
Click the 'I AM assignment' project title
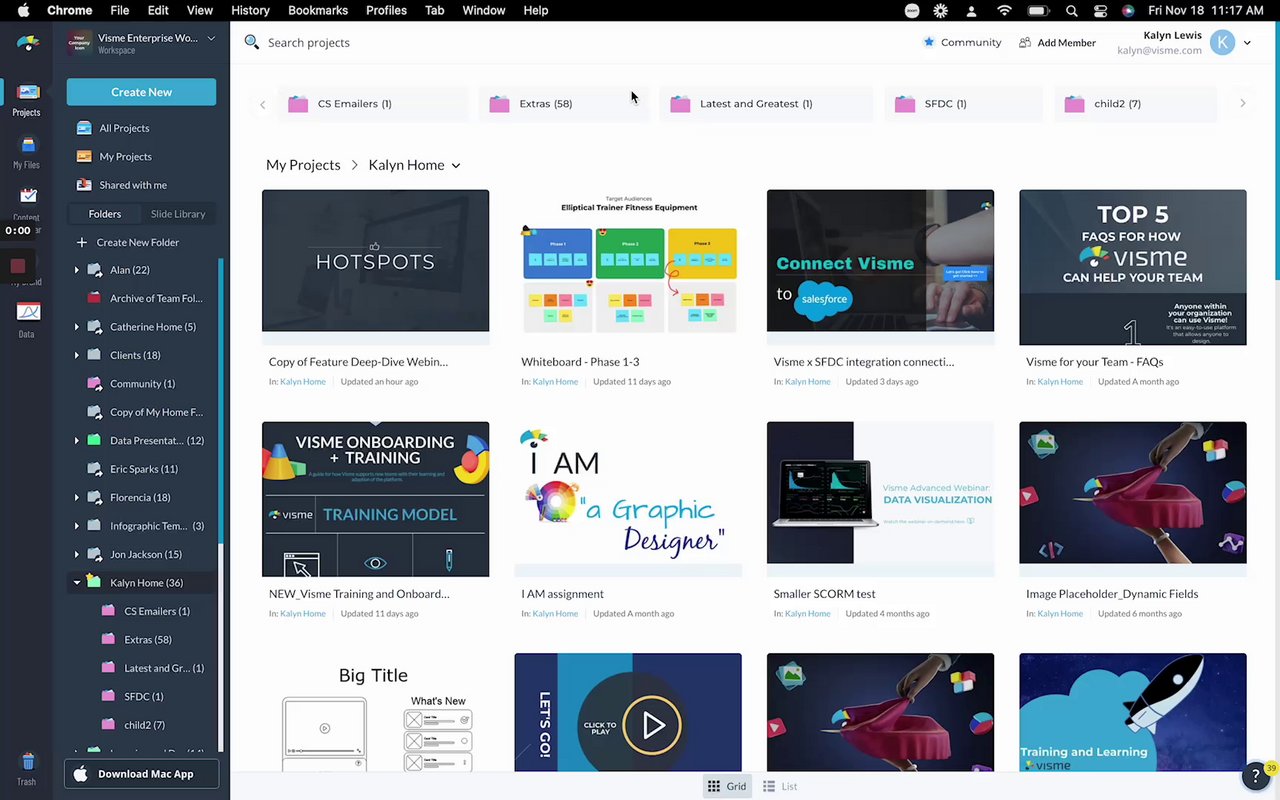point(562,594)
